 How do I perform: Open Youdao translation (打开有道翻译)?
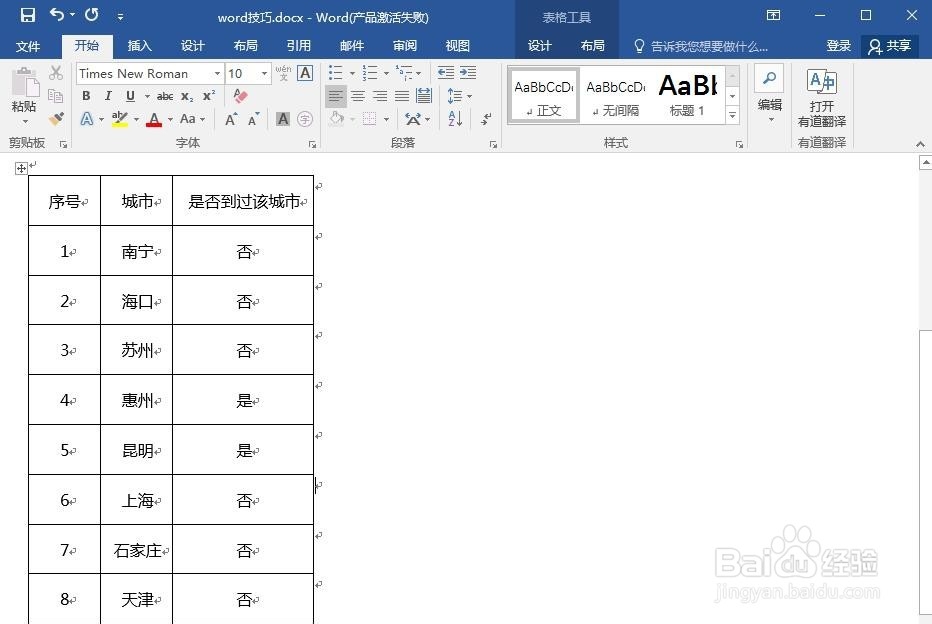822,96
